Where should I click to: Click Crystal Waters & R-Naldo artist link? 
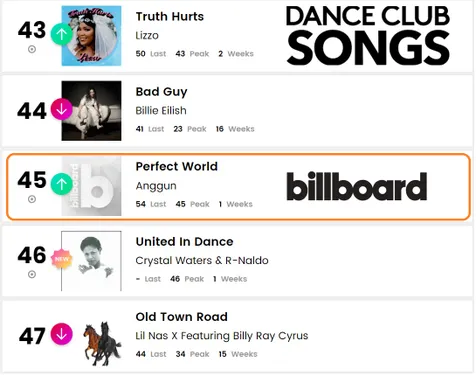[202, 260]
